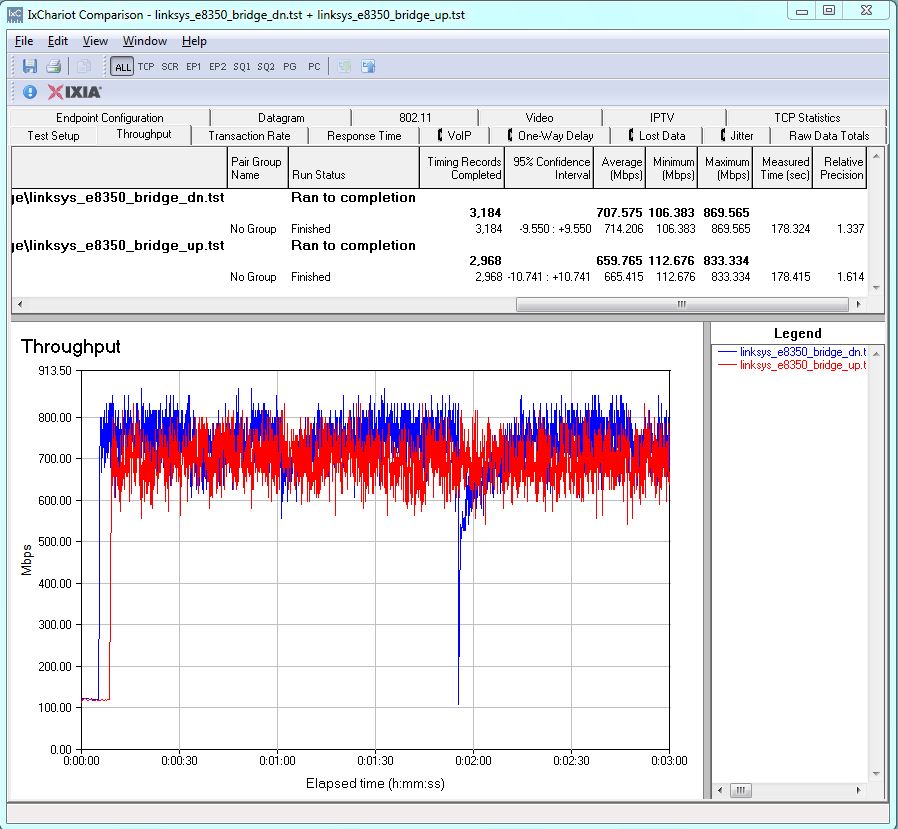The image size is (898, 829).
Task: Click the Save disk icon in toolbar
Action: [30, 66]
